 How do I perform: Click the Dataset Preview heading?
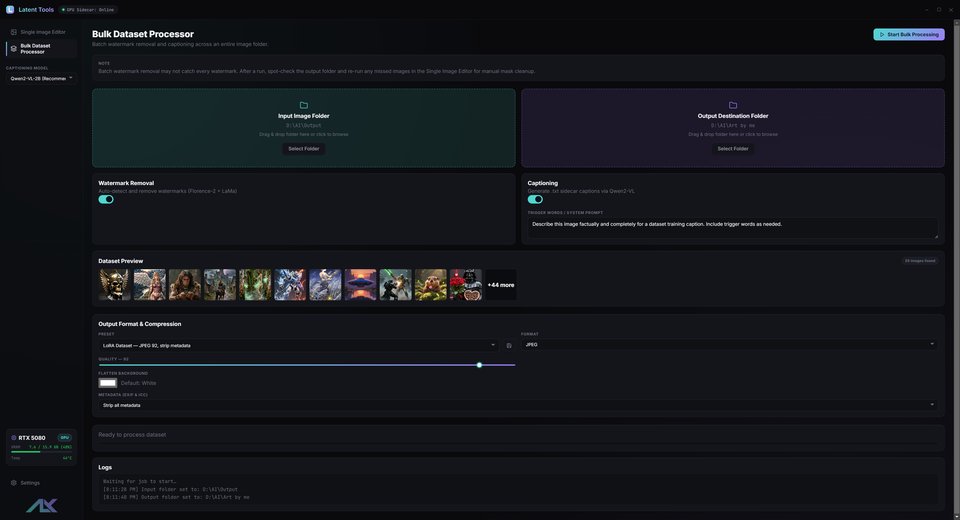(x=121, y=261)
